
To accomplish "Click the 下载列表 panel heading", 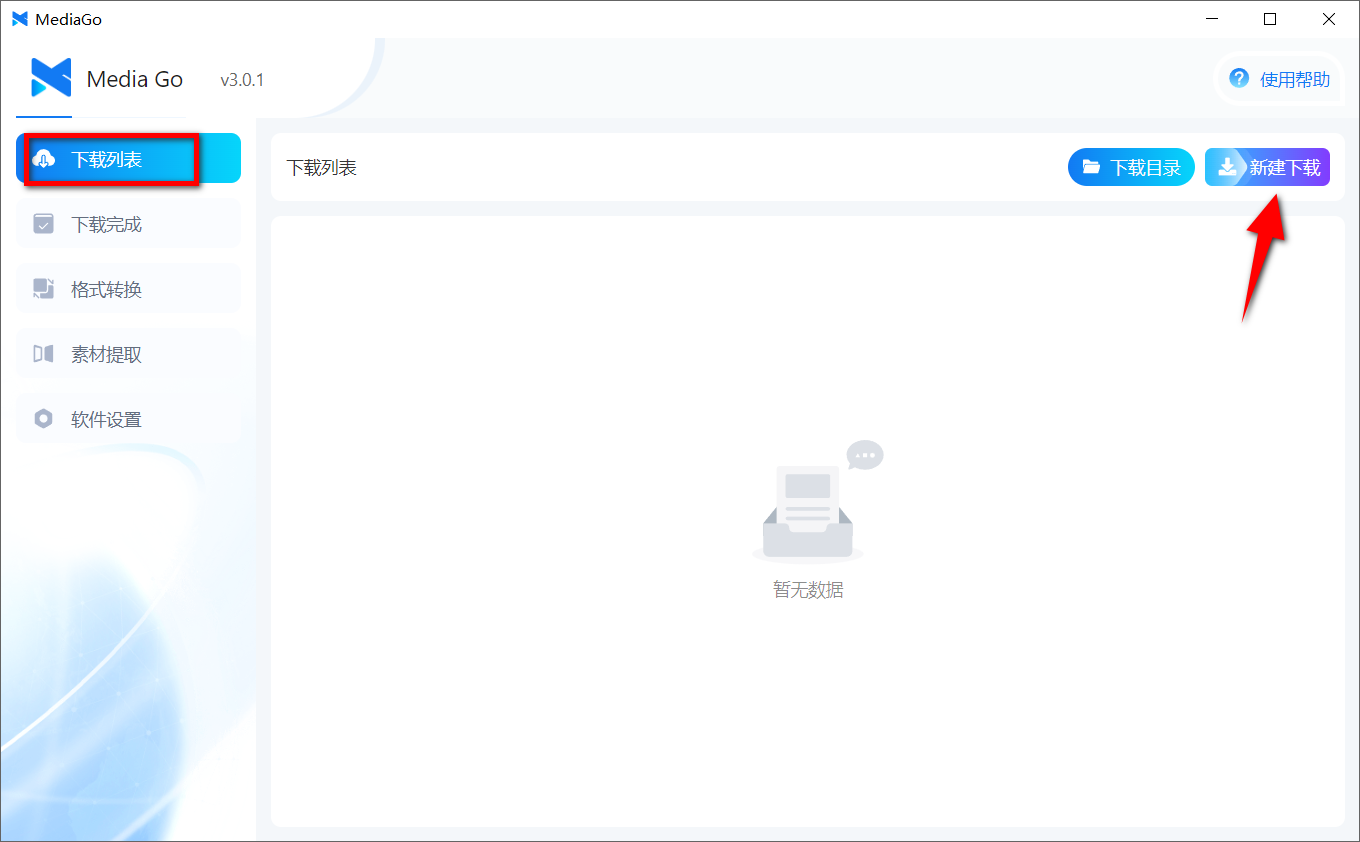I will [x=322, y=168].
